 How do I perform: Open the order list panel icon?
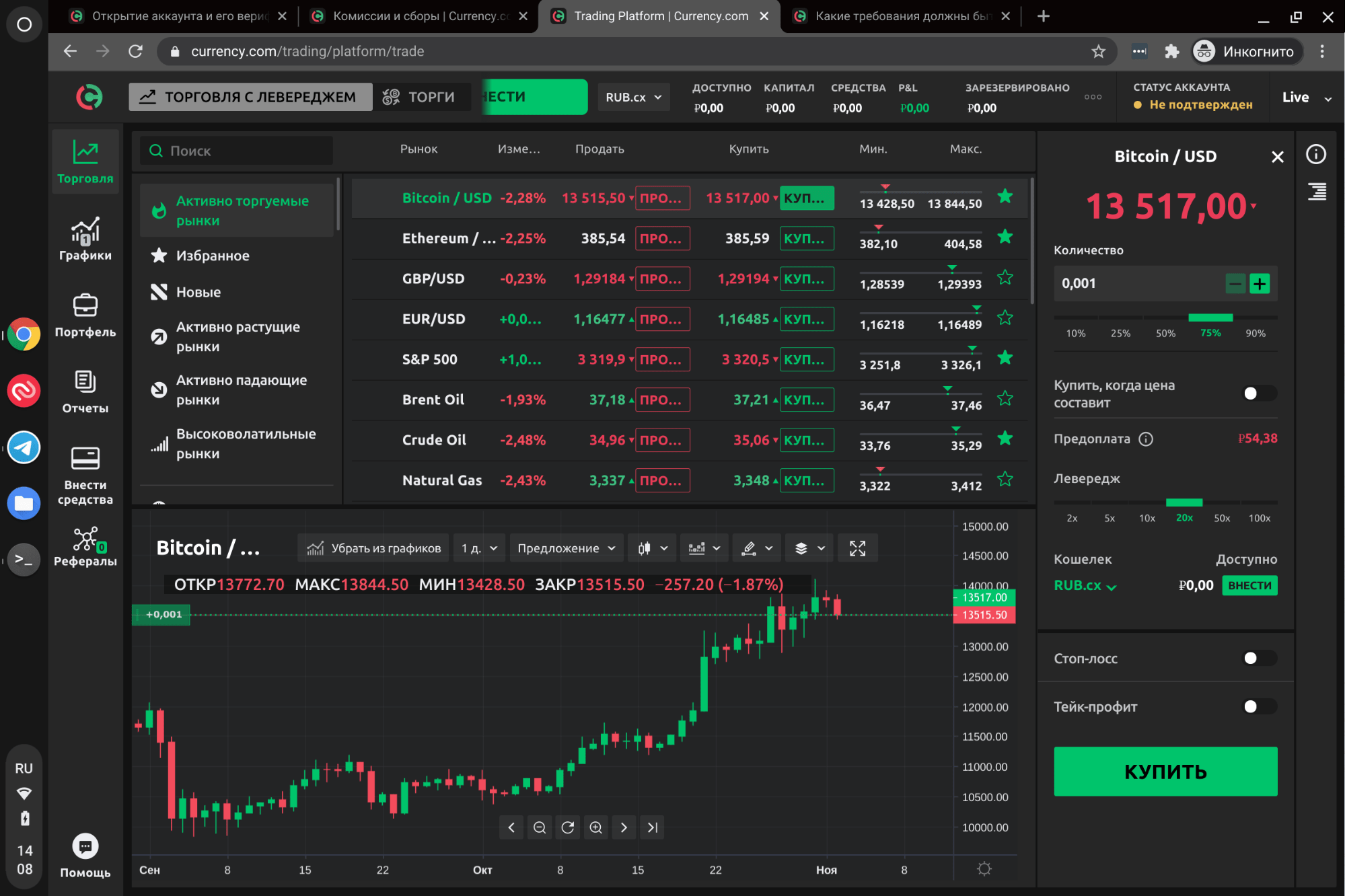click(1317, 192)
